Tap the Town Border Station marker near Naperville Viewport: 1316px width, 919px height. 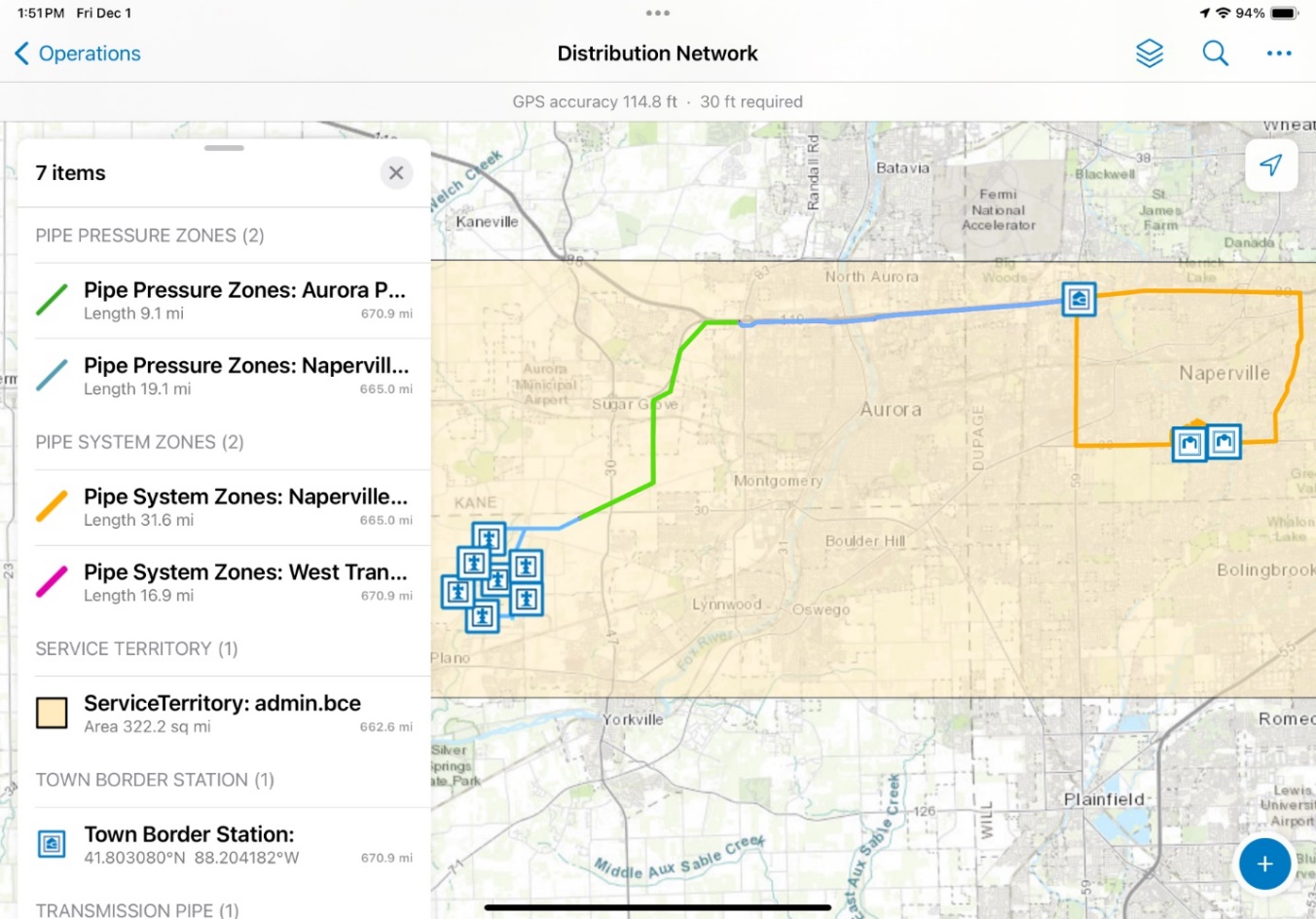tap(1078, 299)
